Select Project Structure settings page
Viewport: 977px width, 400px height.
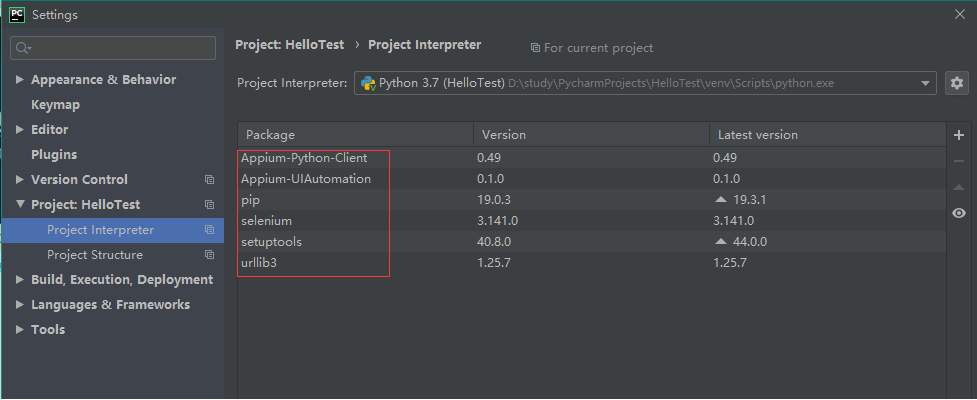tap(94, 255)
